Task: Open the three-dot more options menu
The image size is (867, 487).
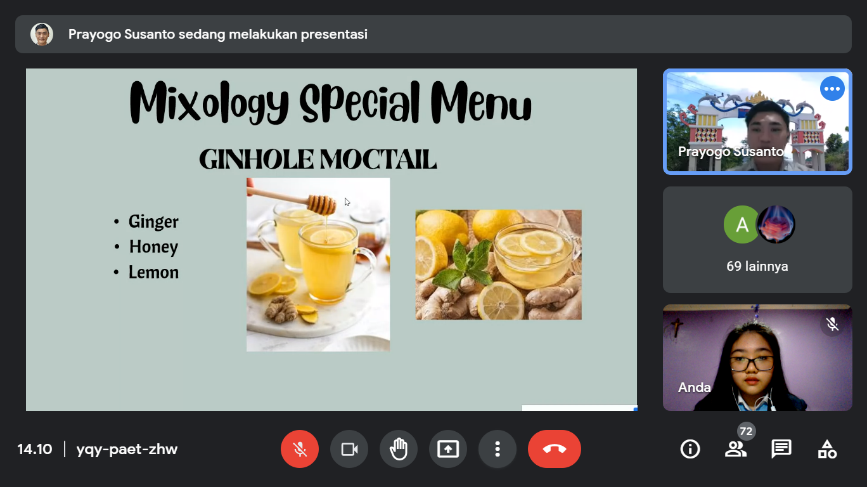Action: pos(497,449)
